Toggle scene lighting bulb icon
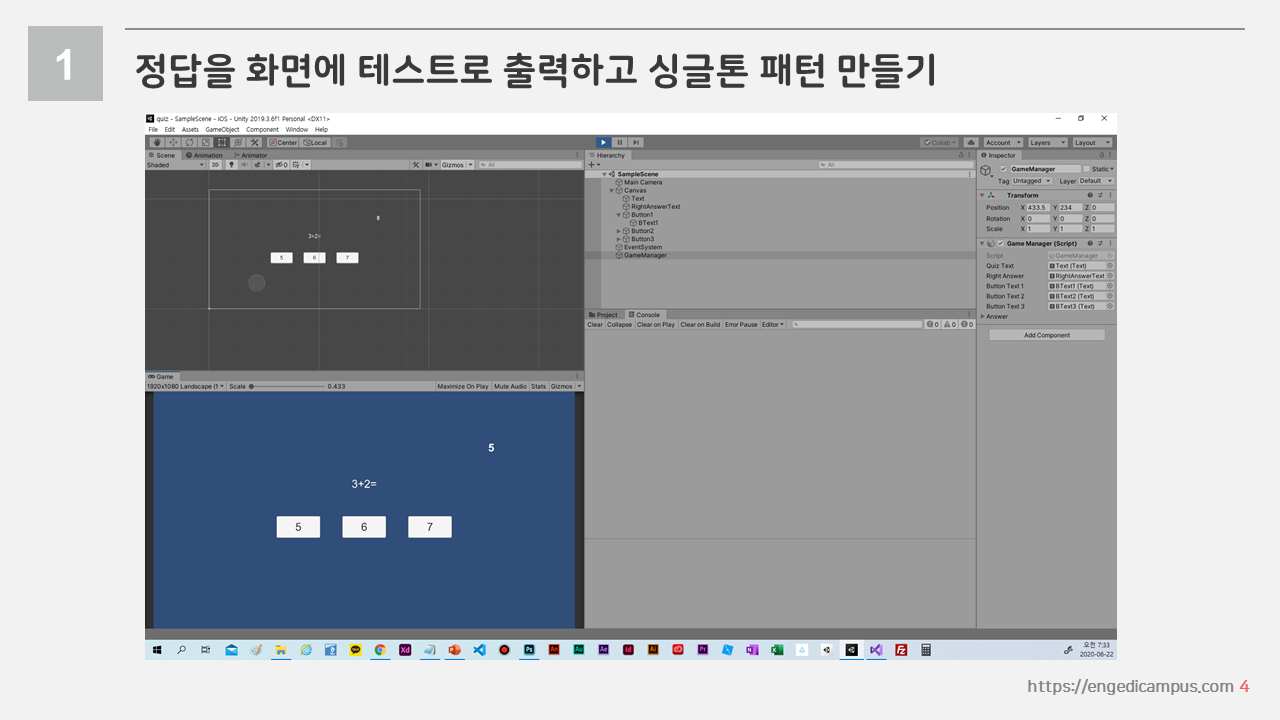 [231, 165]
